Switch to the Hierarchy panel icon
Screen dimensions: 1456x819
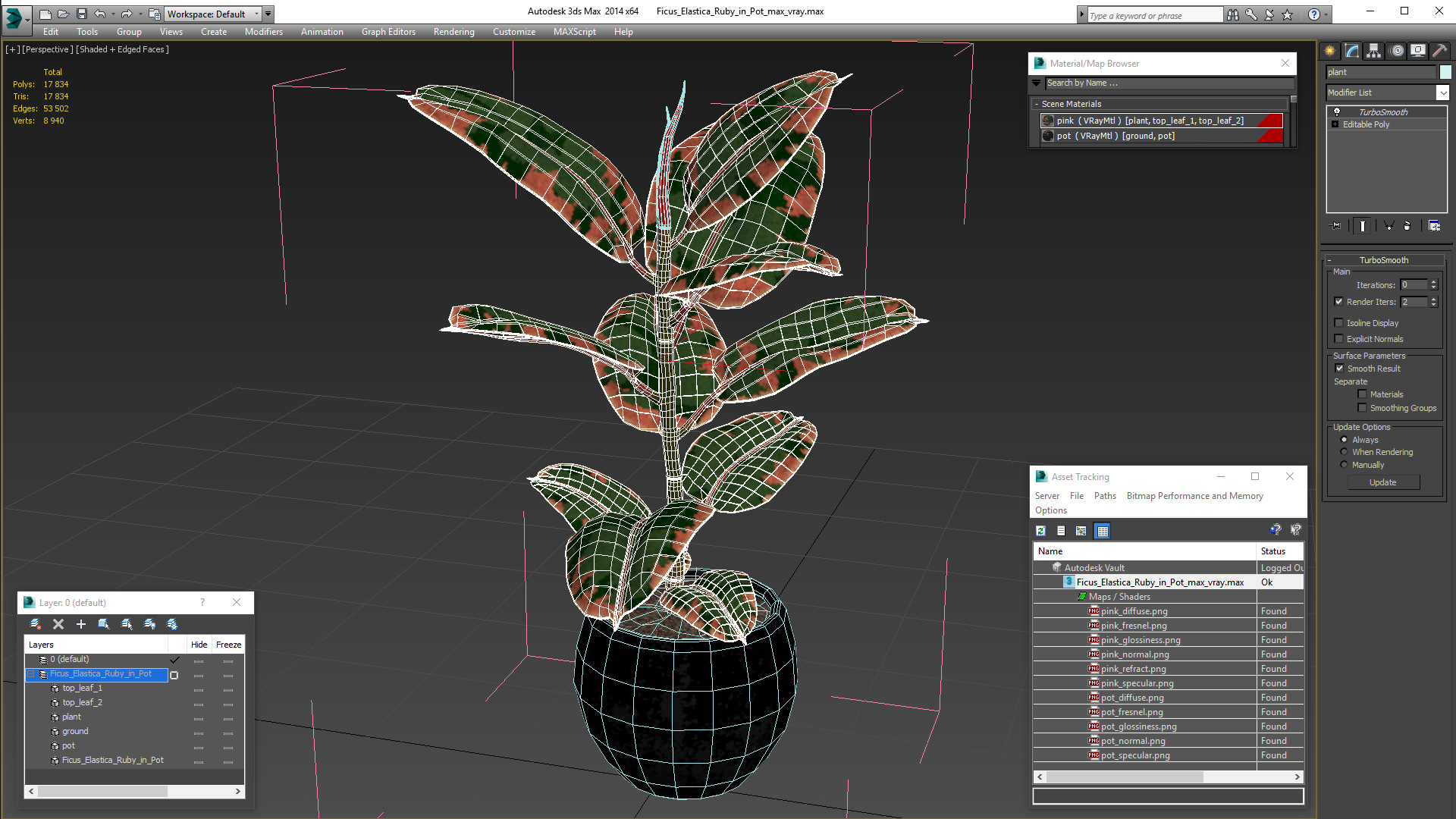click(1373, 51)
